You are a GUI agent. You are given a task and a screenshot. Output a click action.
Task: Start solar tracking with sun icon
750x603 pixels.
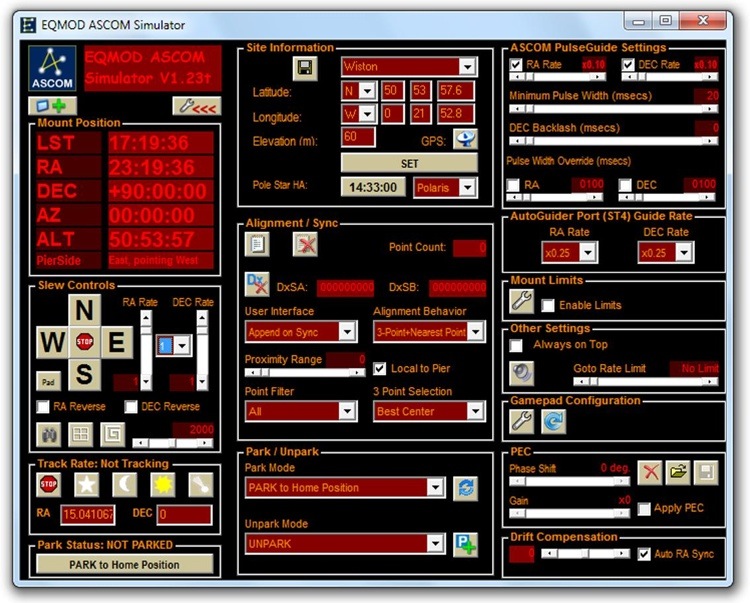click(x=163, y=484)
